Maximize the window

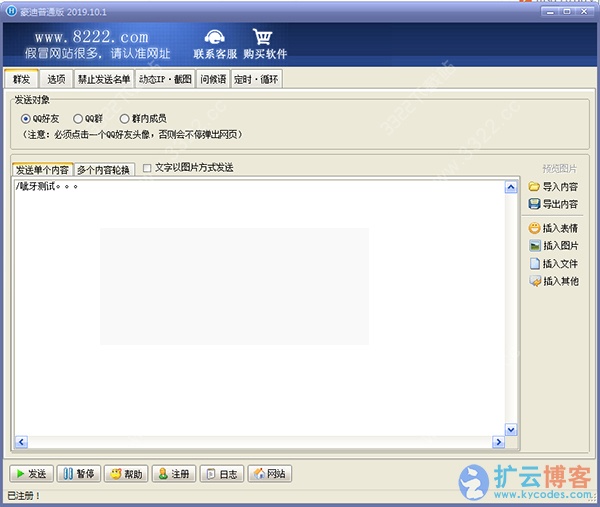pyautogui.click(x=567, y=12)
